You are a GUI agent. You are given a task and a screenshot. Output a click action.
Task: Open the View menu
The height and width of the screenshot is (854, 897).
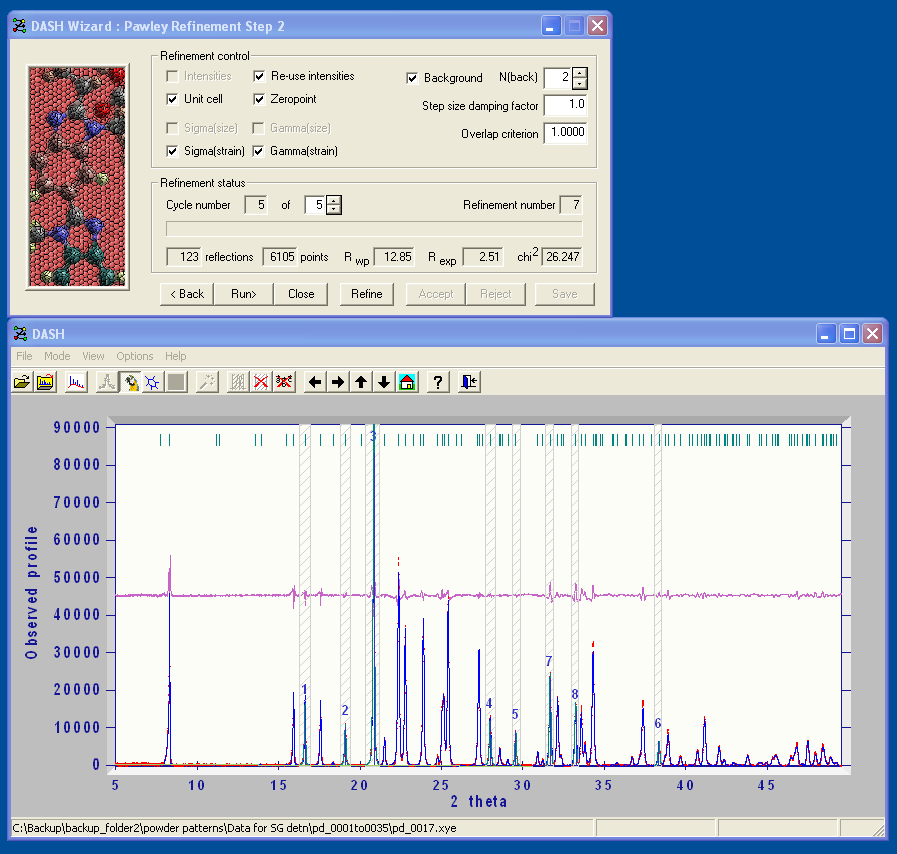(x=93, y=356)
